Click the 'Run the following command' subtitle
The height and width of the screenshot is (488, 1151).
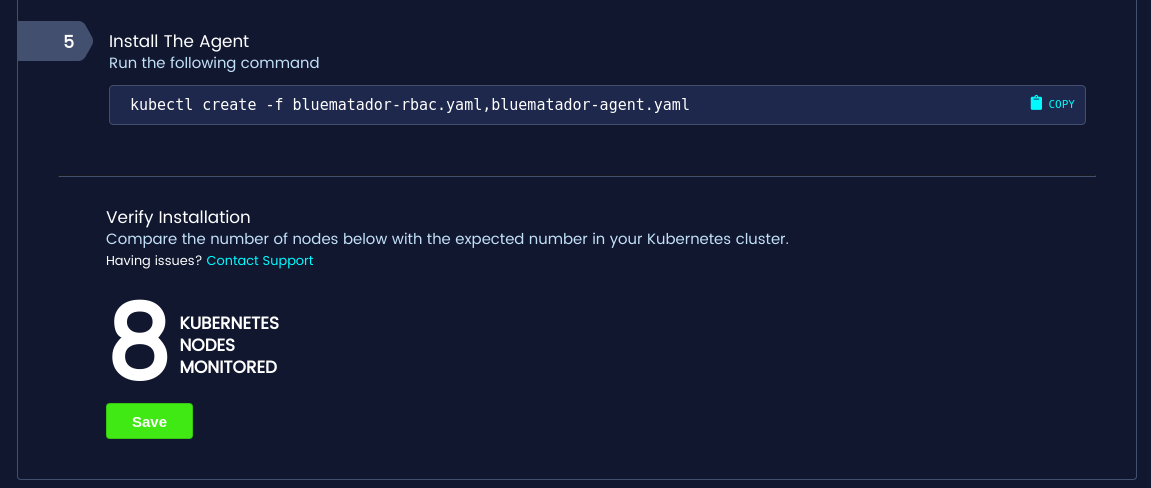pos(214,63)
